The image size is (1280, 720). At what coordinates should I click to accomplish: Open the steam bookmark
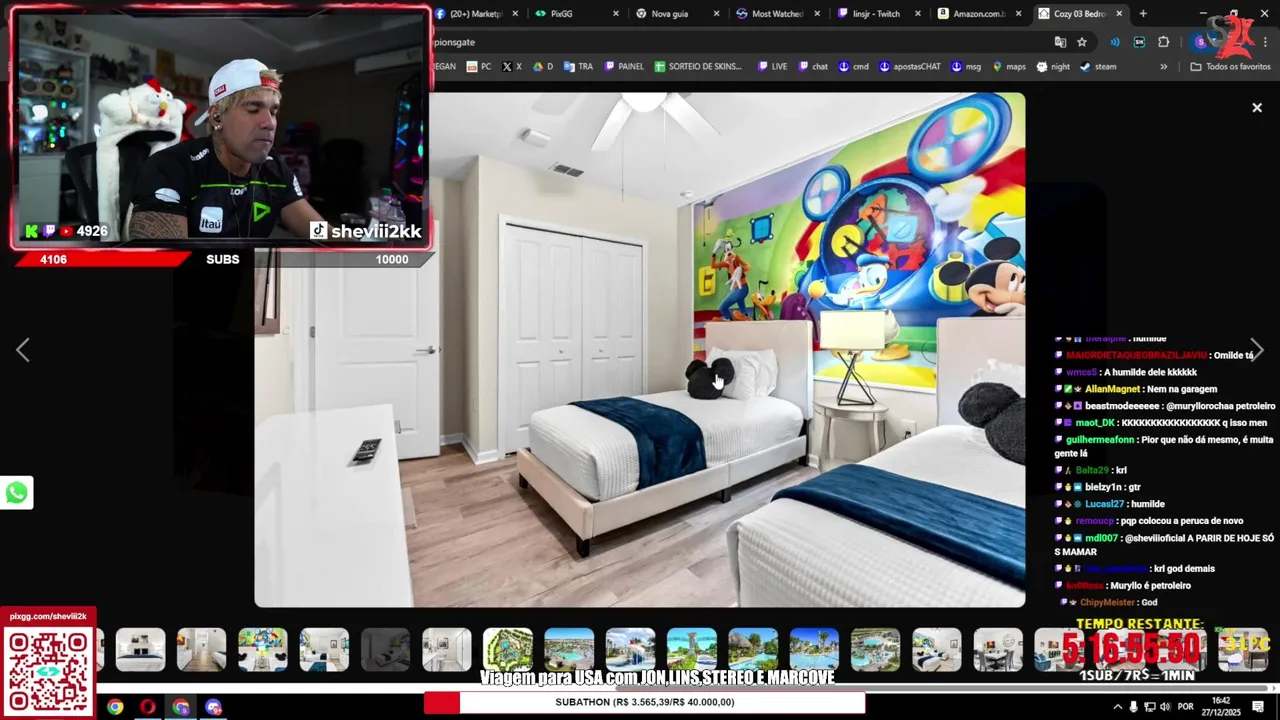click(x=1098, y=67)
